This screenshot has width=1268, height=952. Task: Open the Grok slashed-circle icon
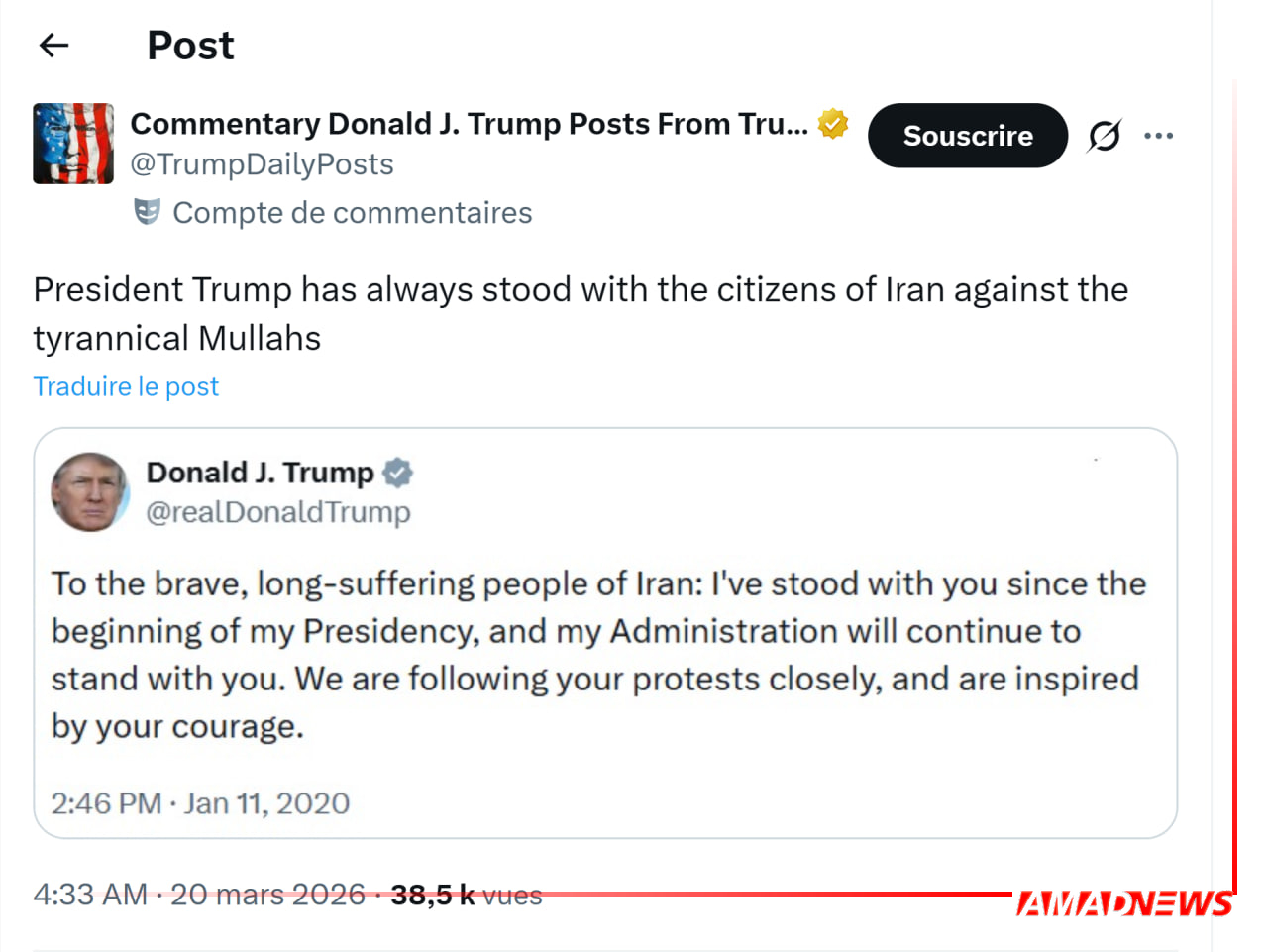pyautogui.click(x=1104, y=136)
